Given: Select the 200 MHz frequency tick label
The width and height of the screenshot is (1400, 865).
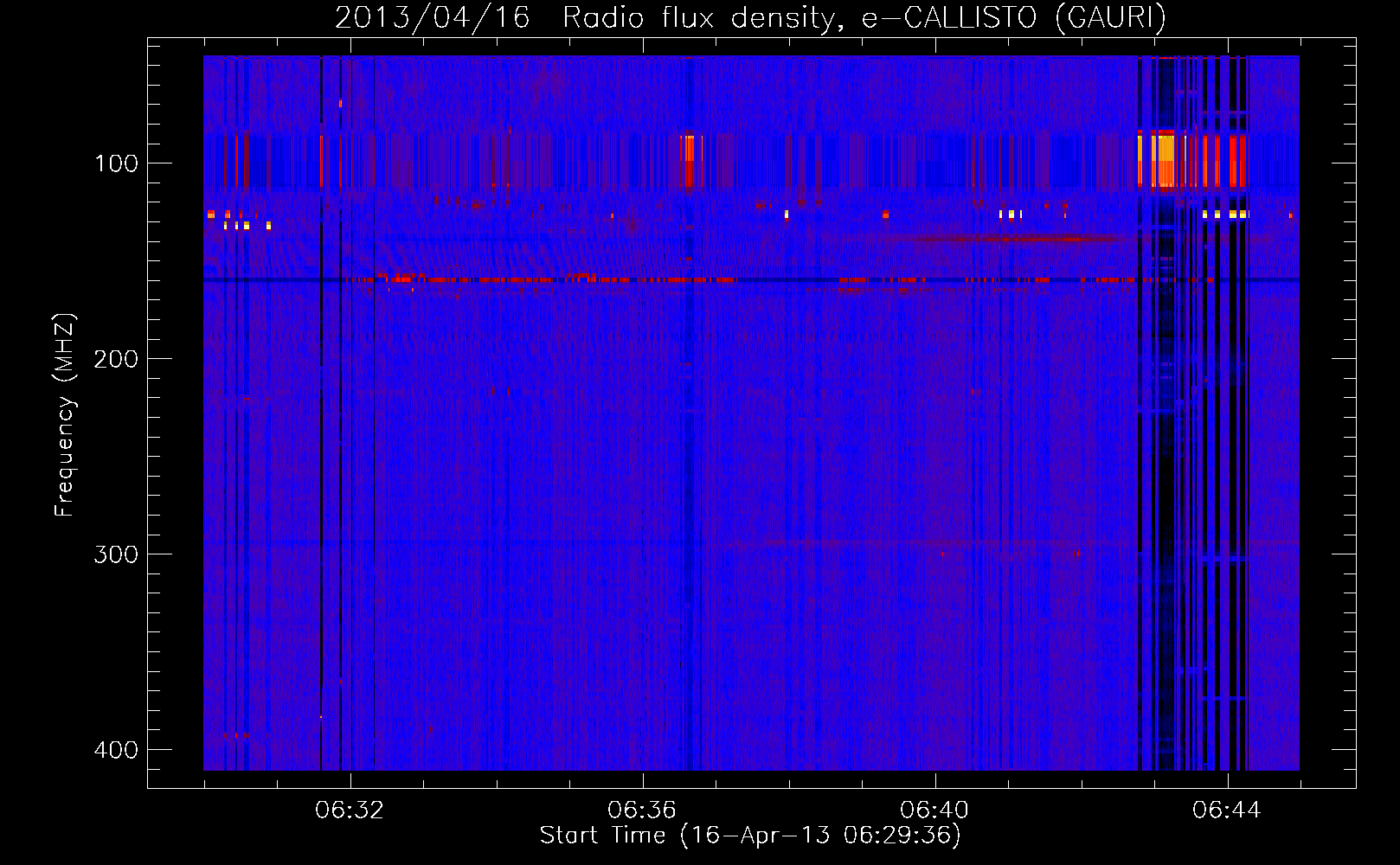Looking at the screenshot, I should coord(116,359).
